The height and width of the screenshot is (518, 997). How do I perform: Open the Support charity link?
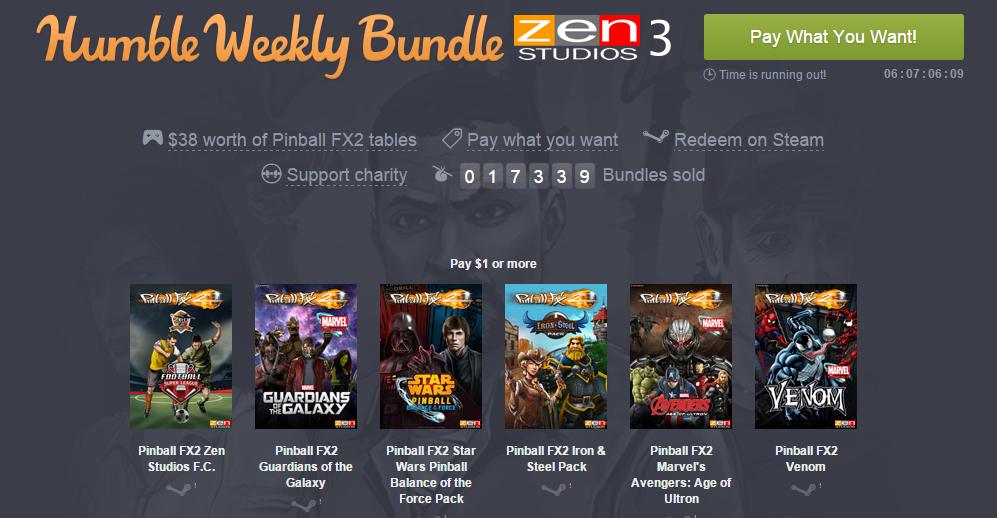347,175
